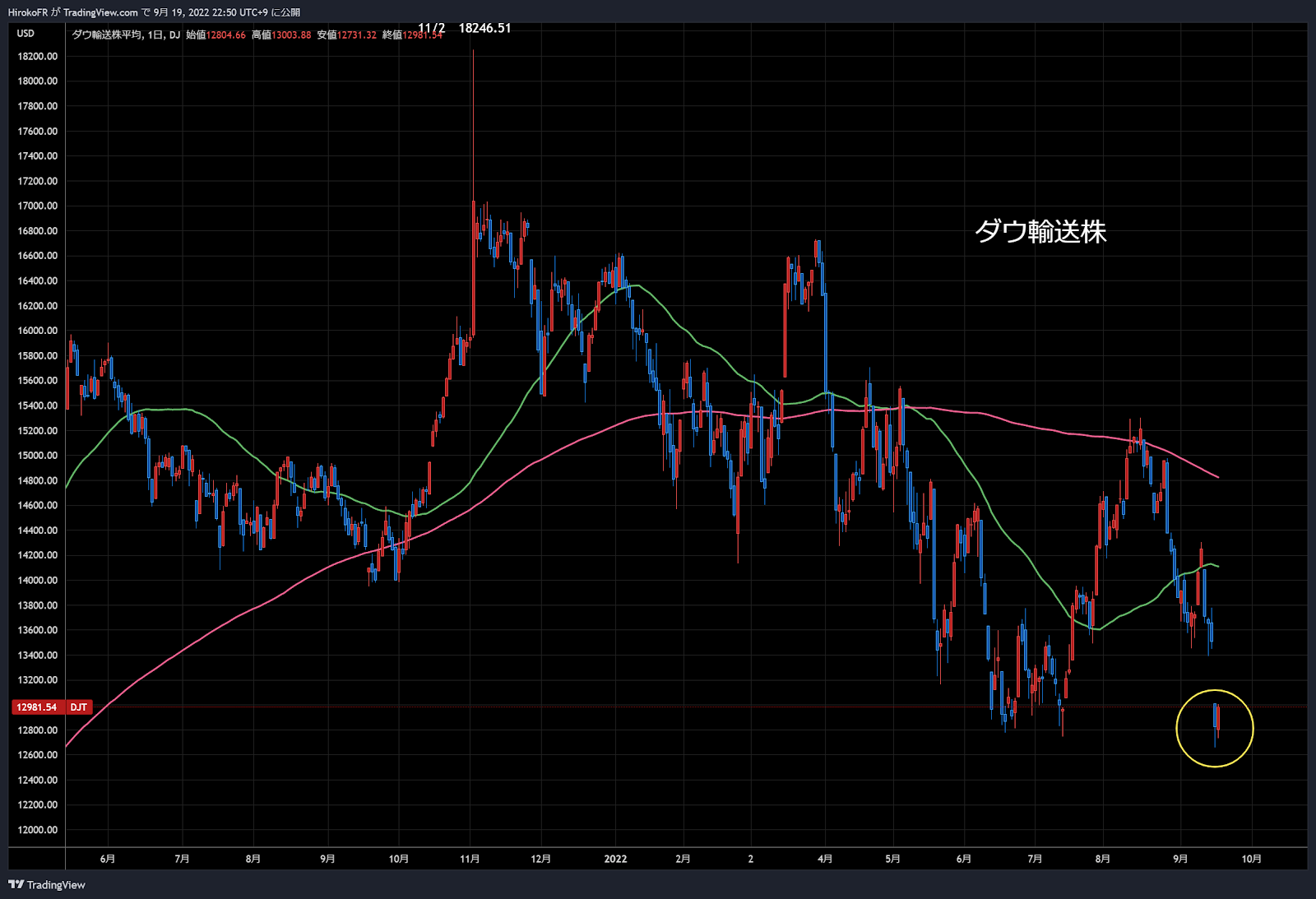Select the ダウ輸送株 text annotation
The image size is (1316, 899).
tap(1040, 231)
